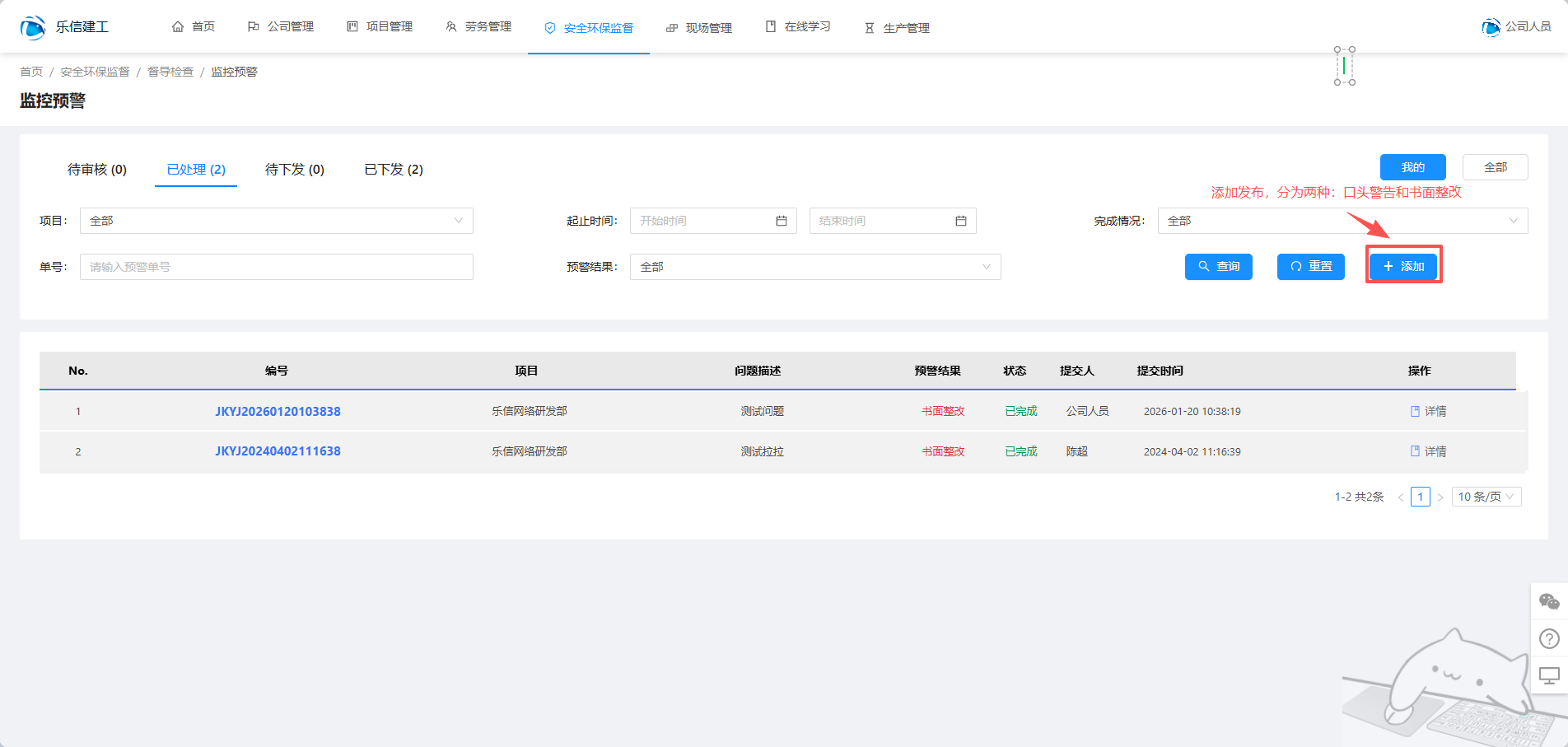1568x747 pixels.
Task: Open the 项目管理 menu
Action: click(x=380, y=27)
